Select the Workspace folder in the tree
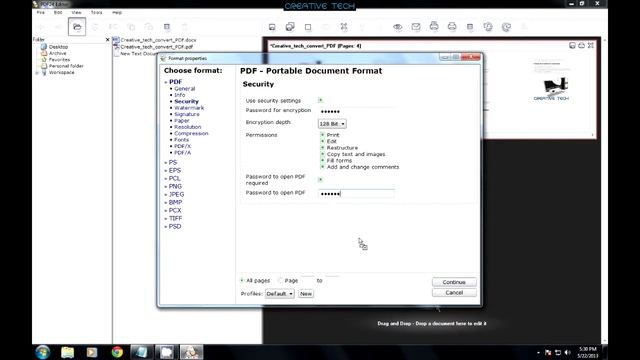Image resolution: width=640 pixels, height=360 pixels. point(62,72)
